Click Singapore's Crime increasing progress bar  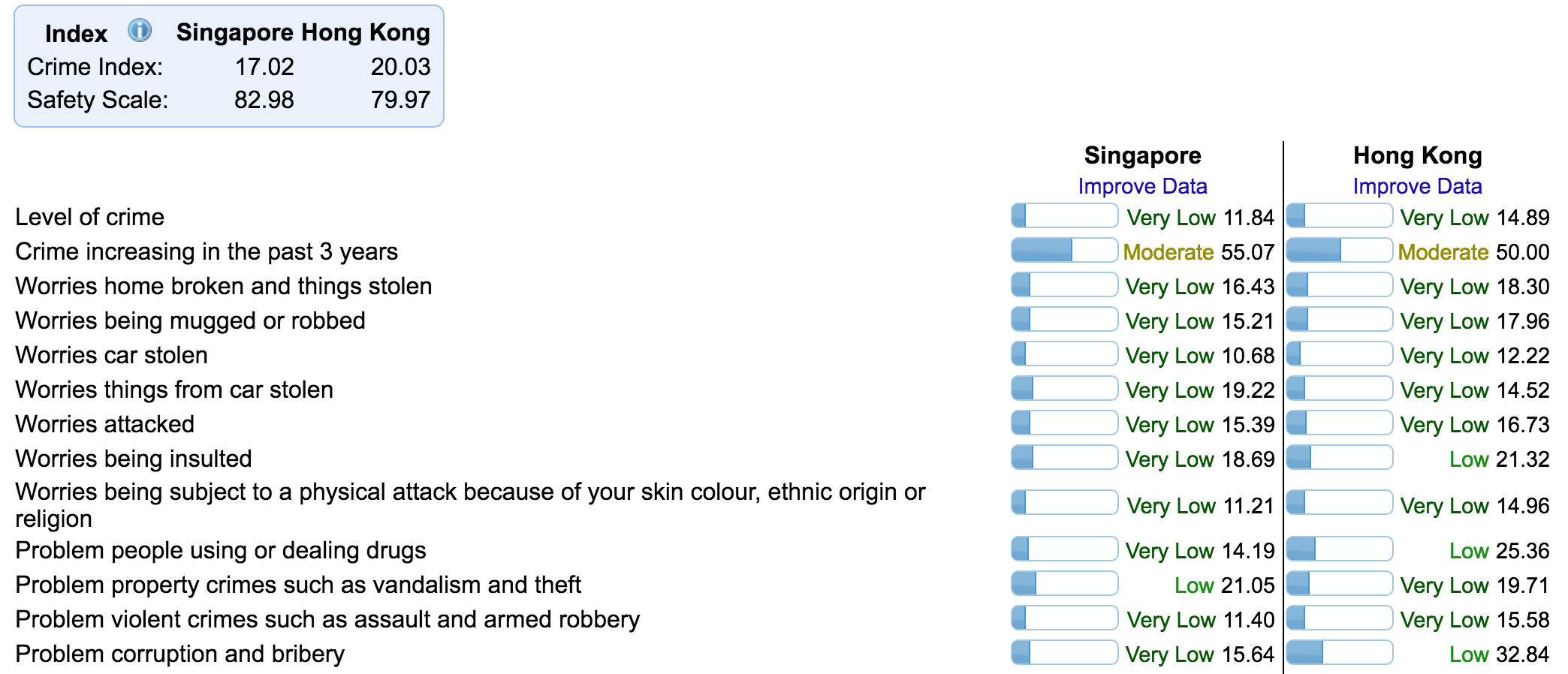[1064, 251]
